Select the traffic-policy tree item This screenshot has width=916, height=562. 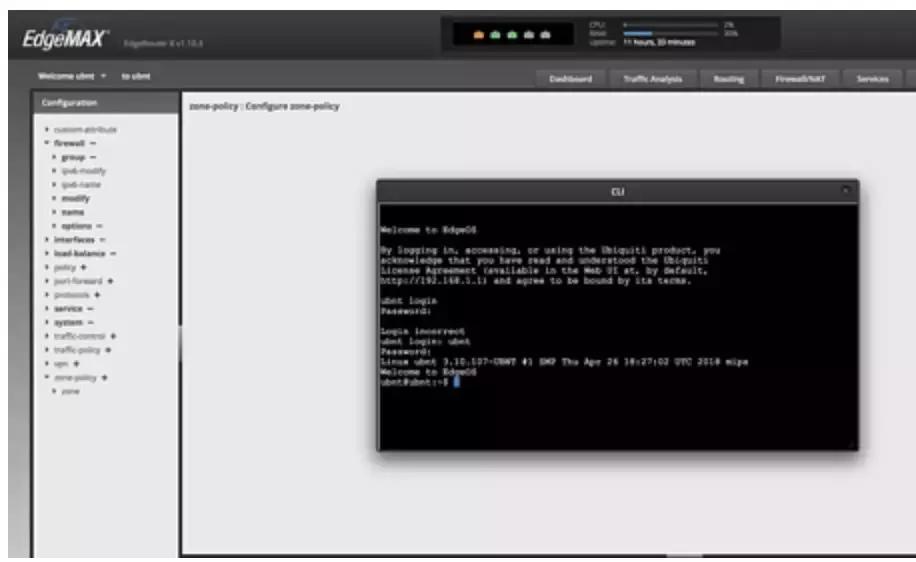click(x=77, y=350)
